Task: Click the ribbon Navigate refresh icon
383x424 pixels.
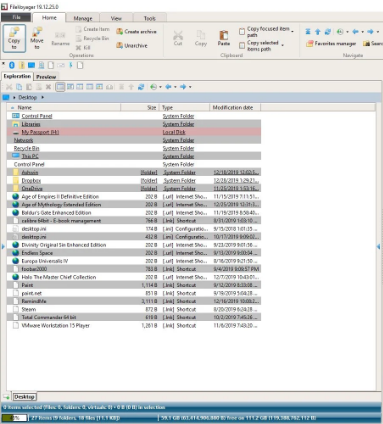Action: click(x=328, y=32)
